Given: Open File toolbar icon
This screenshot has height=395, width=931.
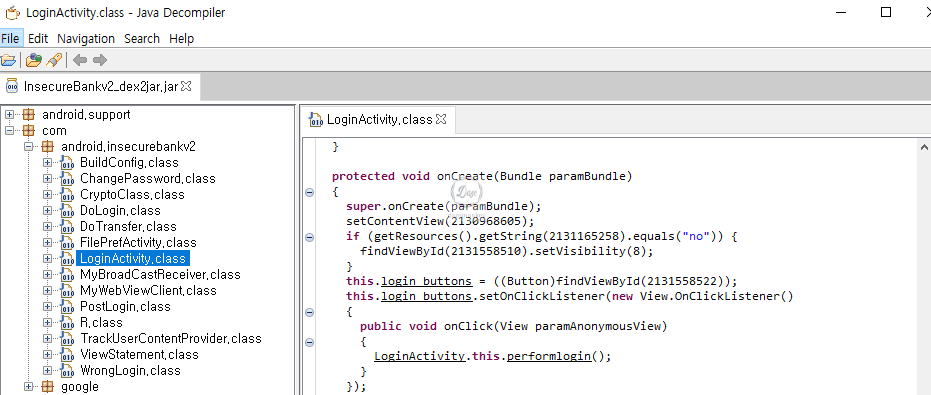Looking at the screenshot, I should [x=8, y=59].
